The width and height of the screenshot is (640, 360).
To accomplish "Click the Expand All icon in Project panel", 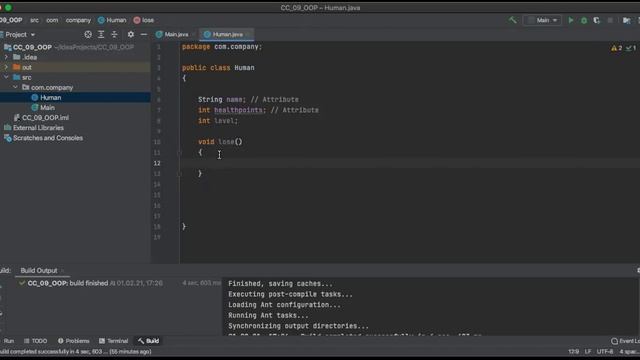I will coord(101,35).
